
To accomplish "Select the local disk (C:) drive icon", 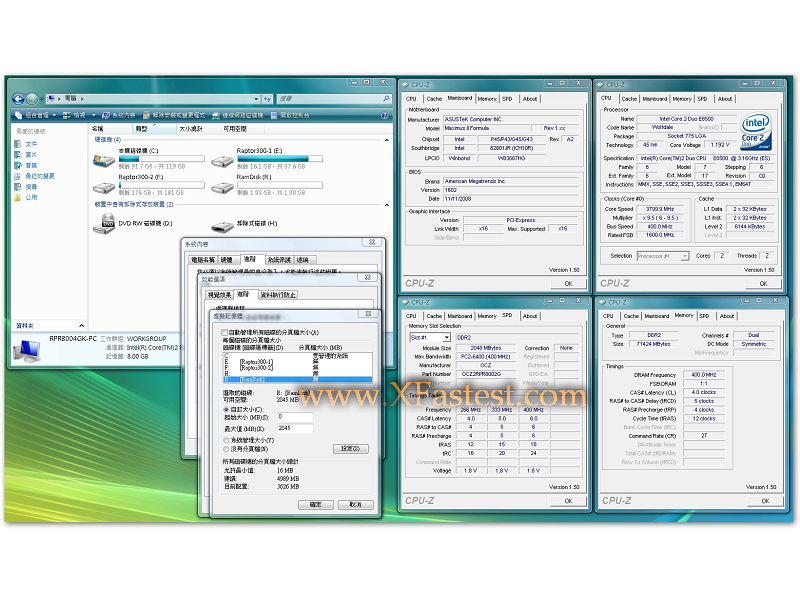I will (104, 161).
